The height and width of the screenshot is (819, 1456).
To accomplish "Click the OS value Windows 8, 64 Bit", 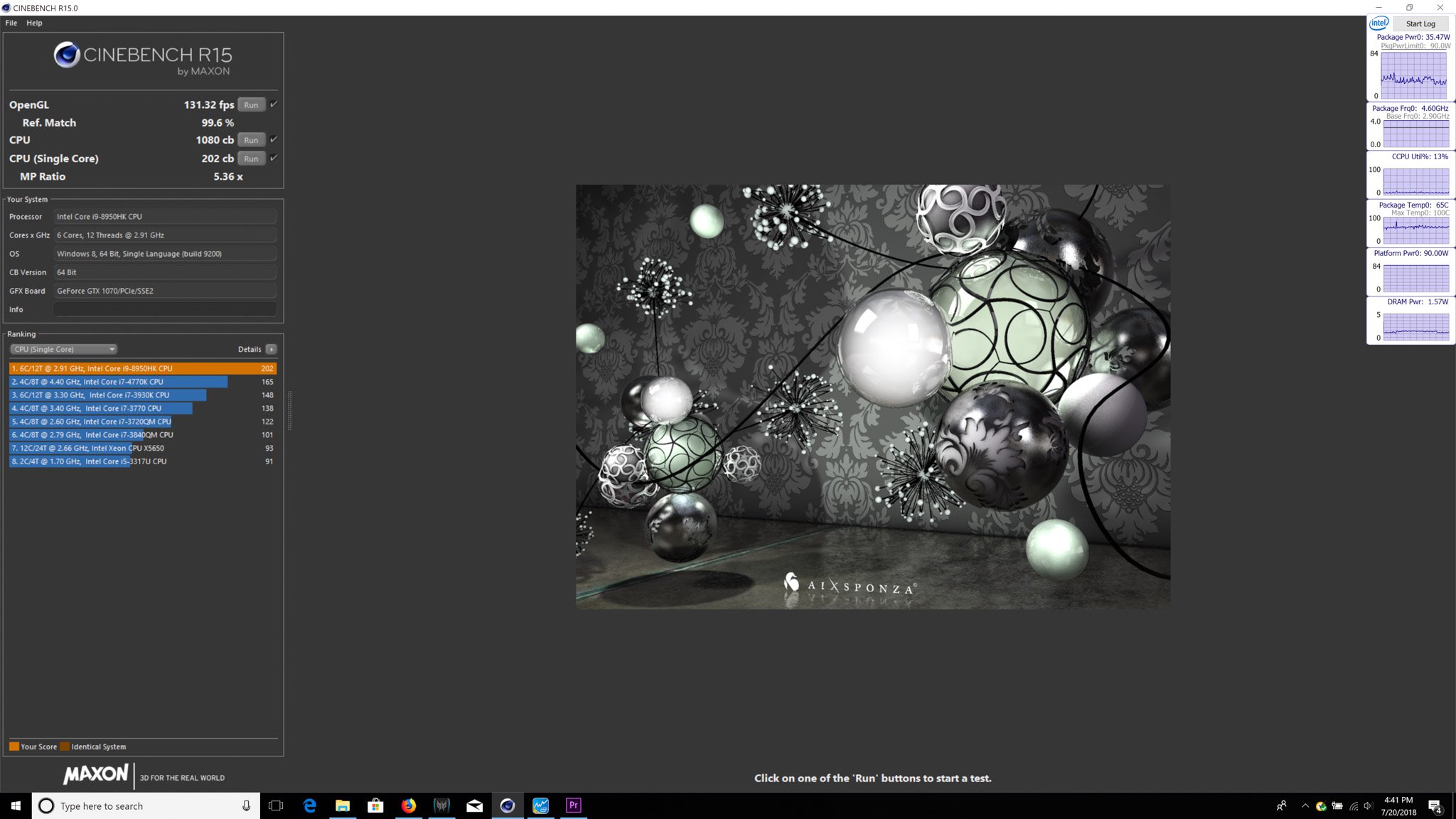I will click(165, 254).
